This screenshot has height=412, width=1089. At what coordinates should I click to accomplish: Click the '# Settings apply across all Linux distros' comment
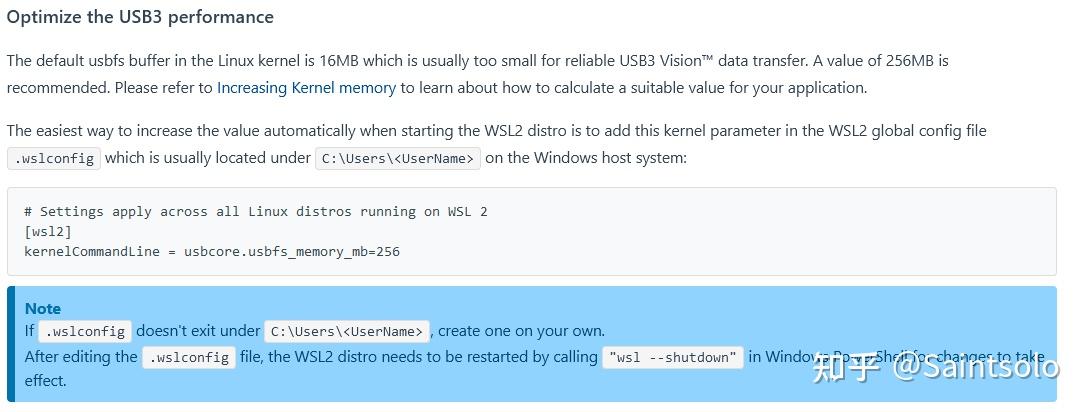tap(256, 211)
